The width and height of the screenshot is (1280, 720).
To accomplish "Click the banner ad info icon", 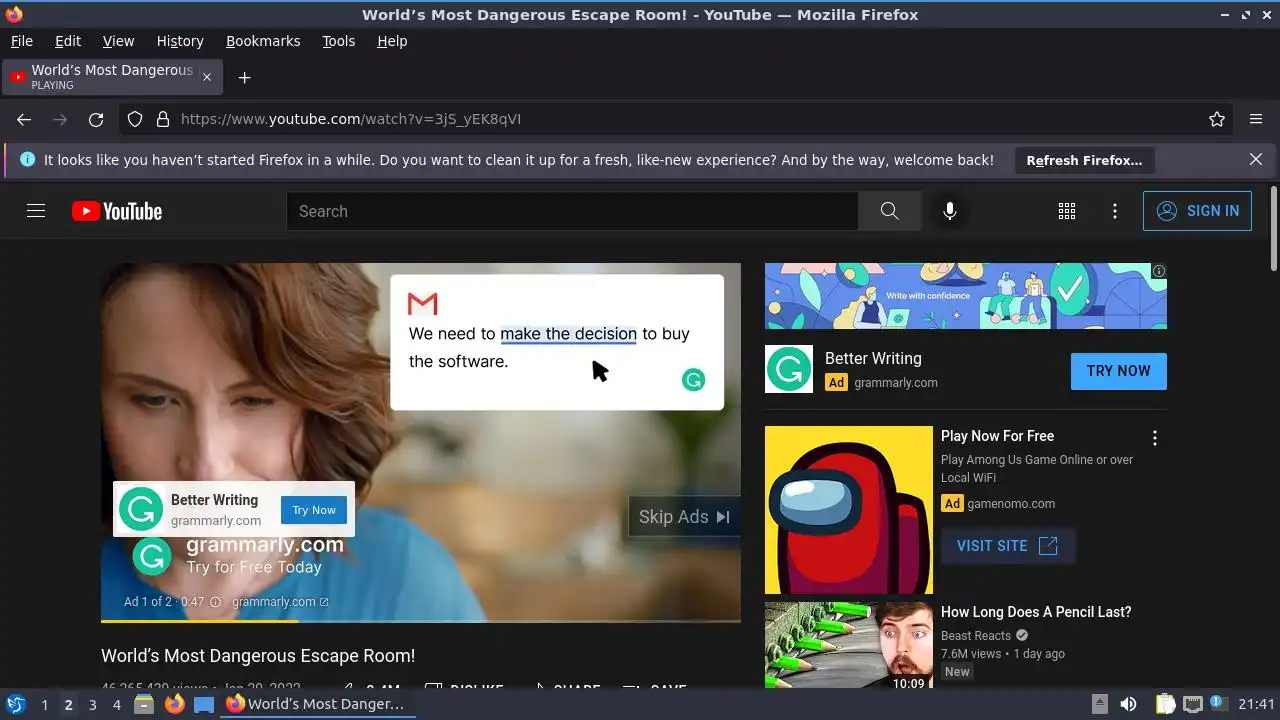I will [x=1159, y=271].
